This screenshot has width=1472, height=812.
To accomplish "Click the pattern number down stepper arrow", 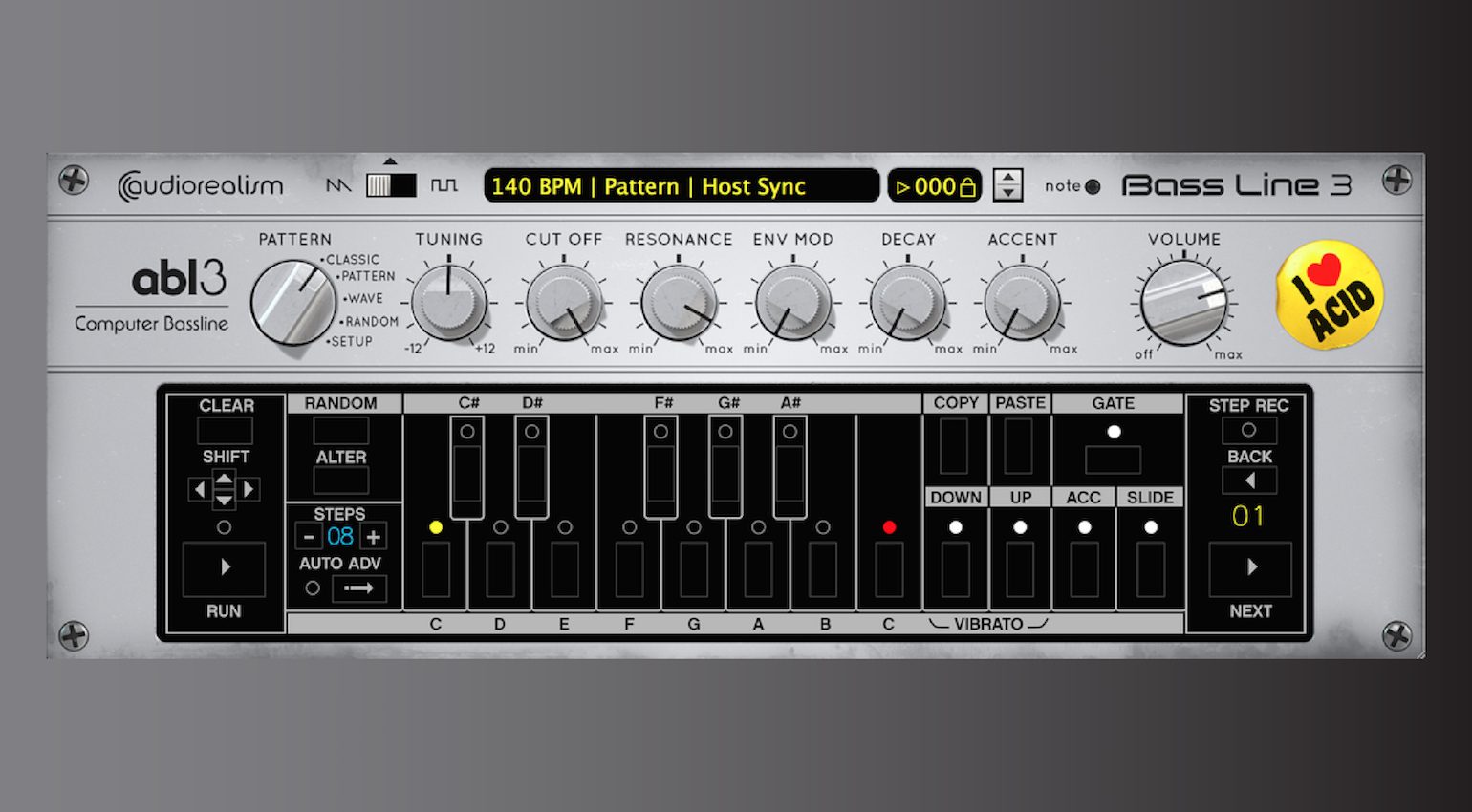I will click(x=1007, y=193).
